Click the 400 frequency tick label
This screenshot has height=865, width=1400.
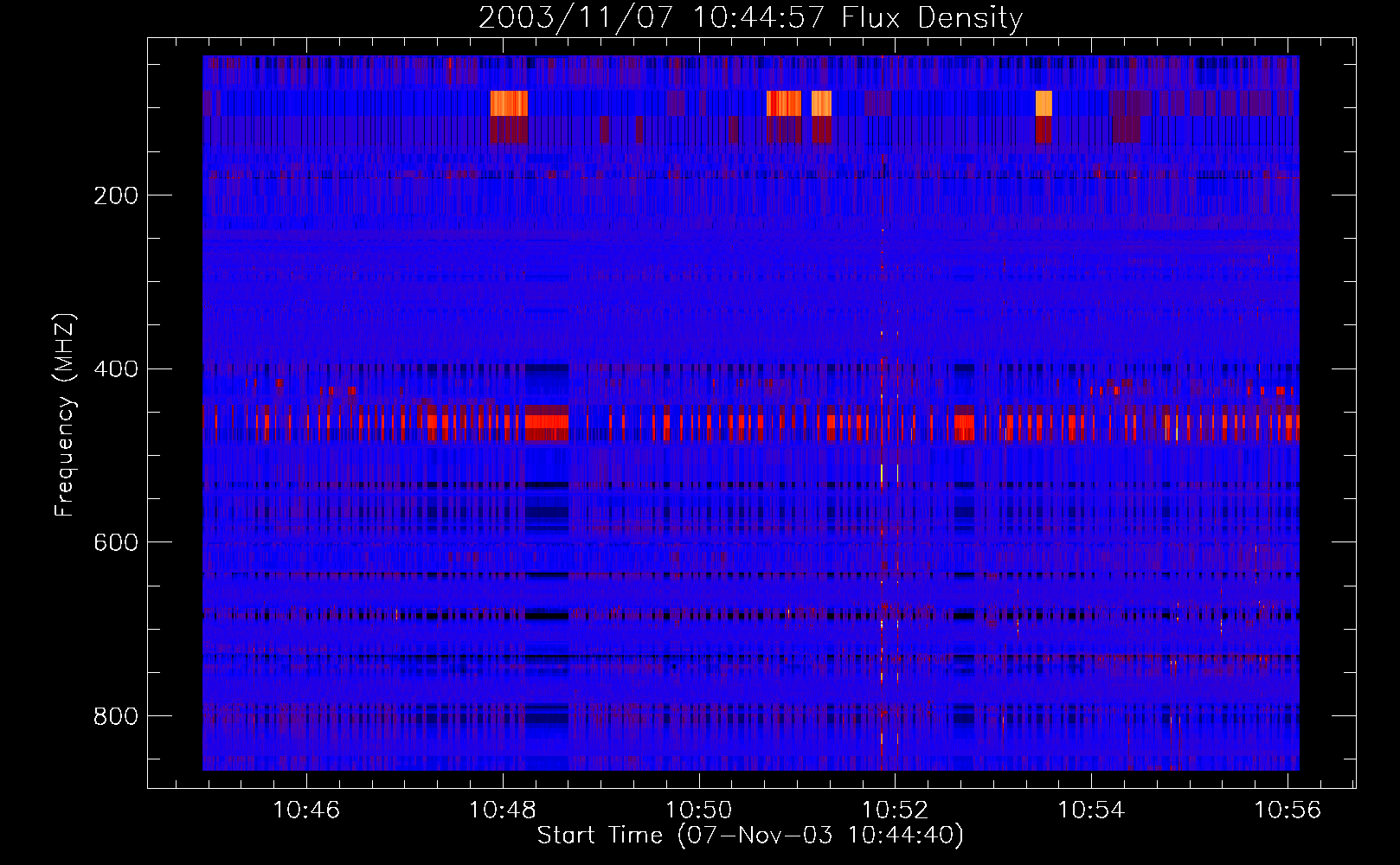point(116,369)
